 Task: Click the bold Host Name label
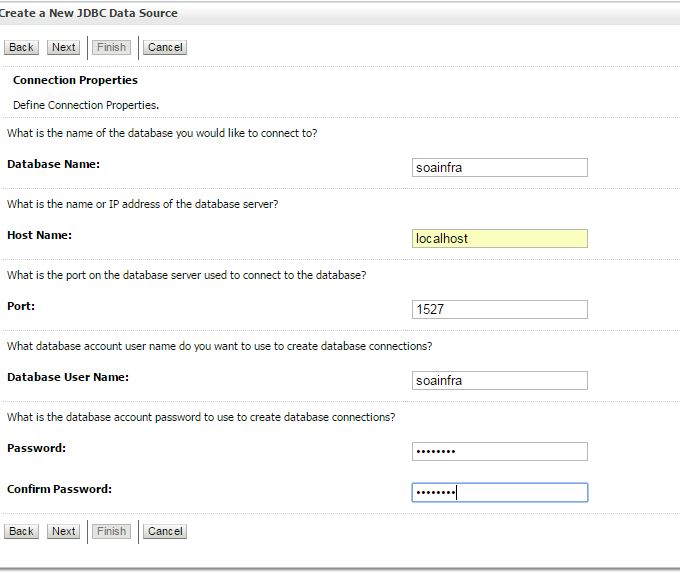point(39,236)
